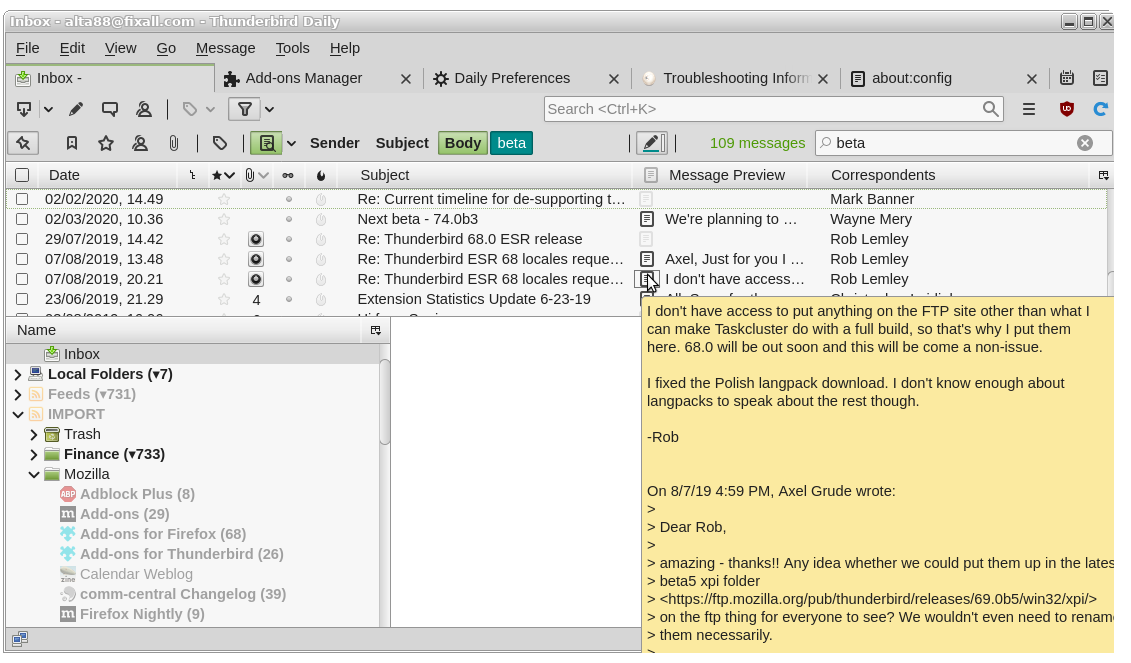Viewport: 1131px width, 663px height.
Task: Click the photo icon on the 29/07/2019 message
Action: 255,240
